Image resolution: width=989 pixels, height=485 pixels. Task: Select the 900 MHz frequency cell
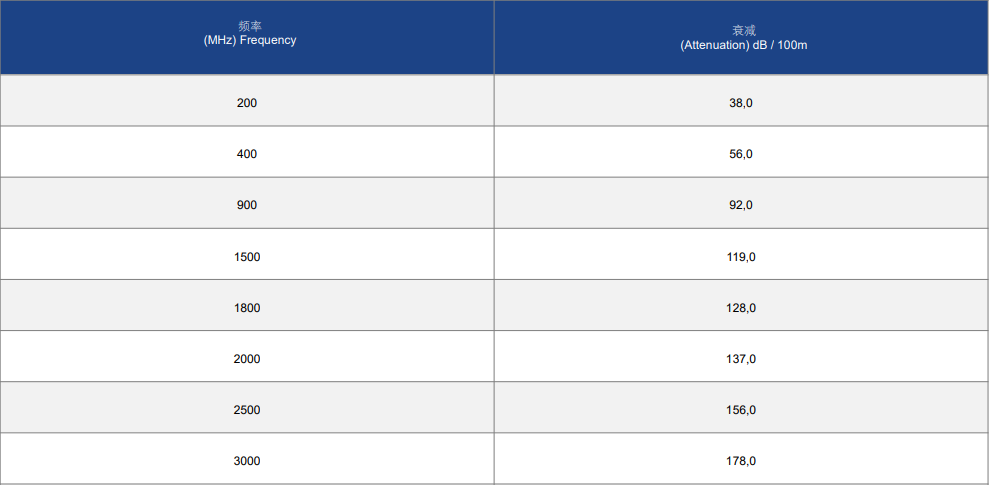(247, 203)
